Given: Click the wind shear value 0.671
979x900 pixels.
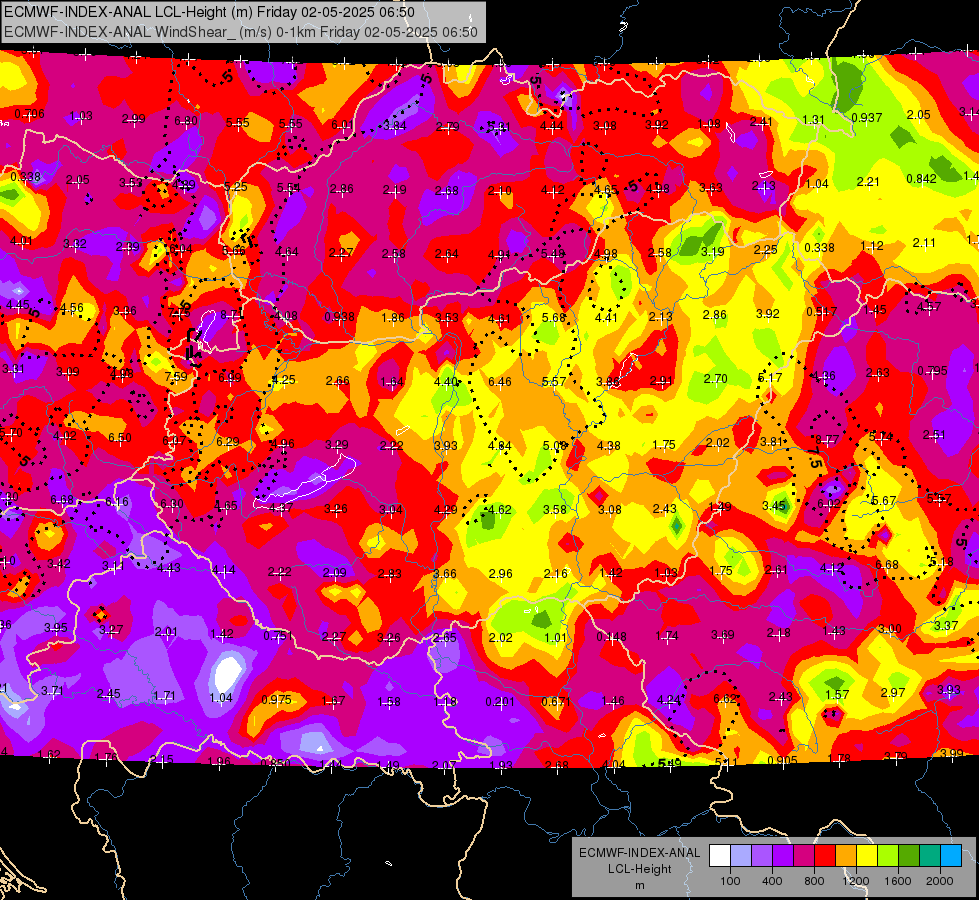Looking at the screenshot, I should (x=556, y=701).
